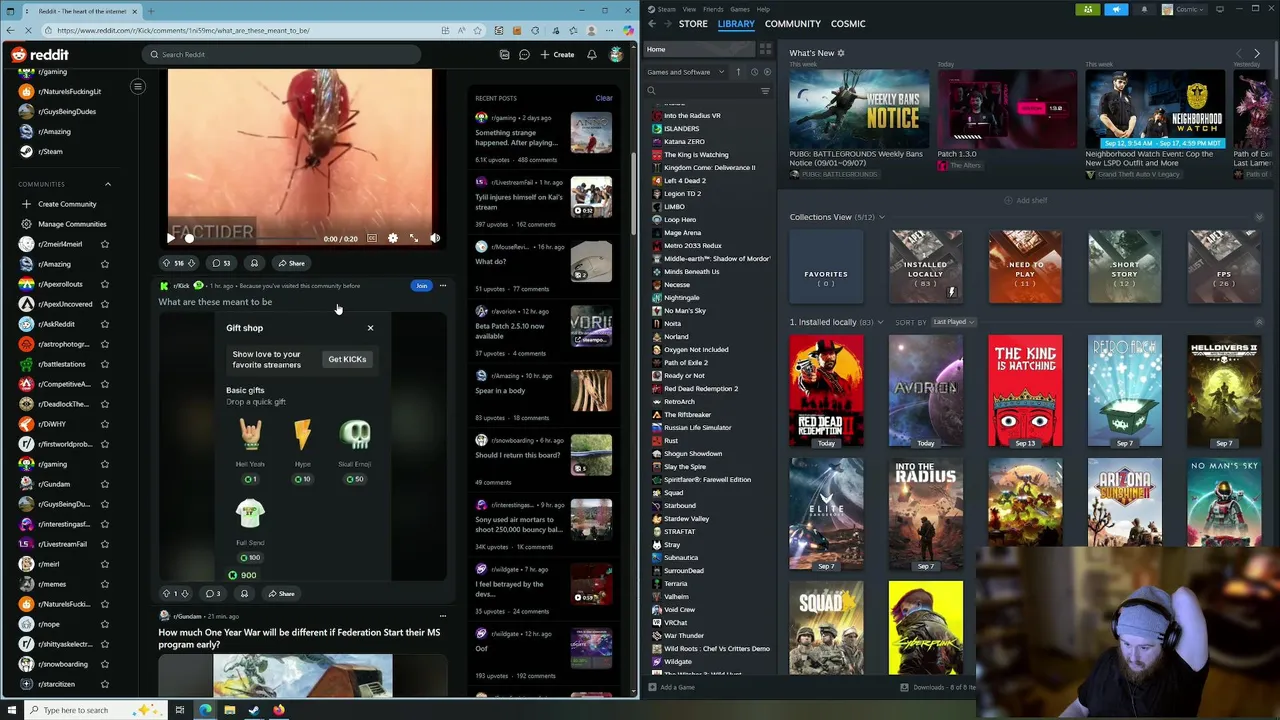Favorite r/AskReddit with the star
This screenshot has width=1280, height=720.
pos(105,324)
